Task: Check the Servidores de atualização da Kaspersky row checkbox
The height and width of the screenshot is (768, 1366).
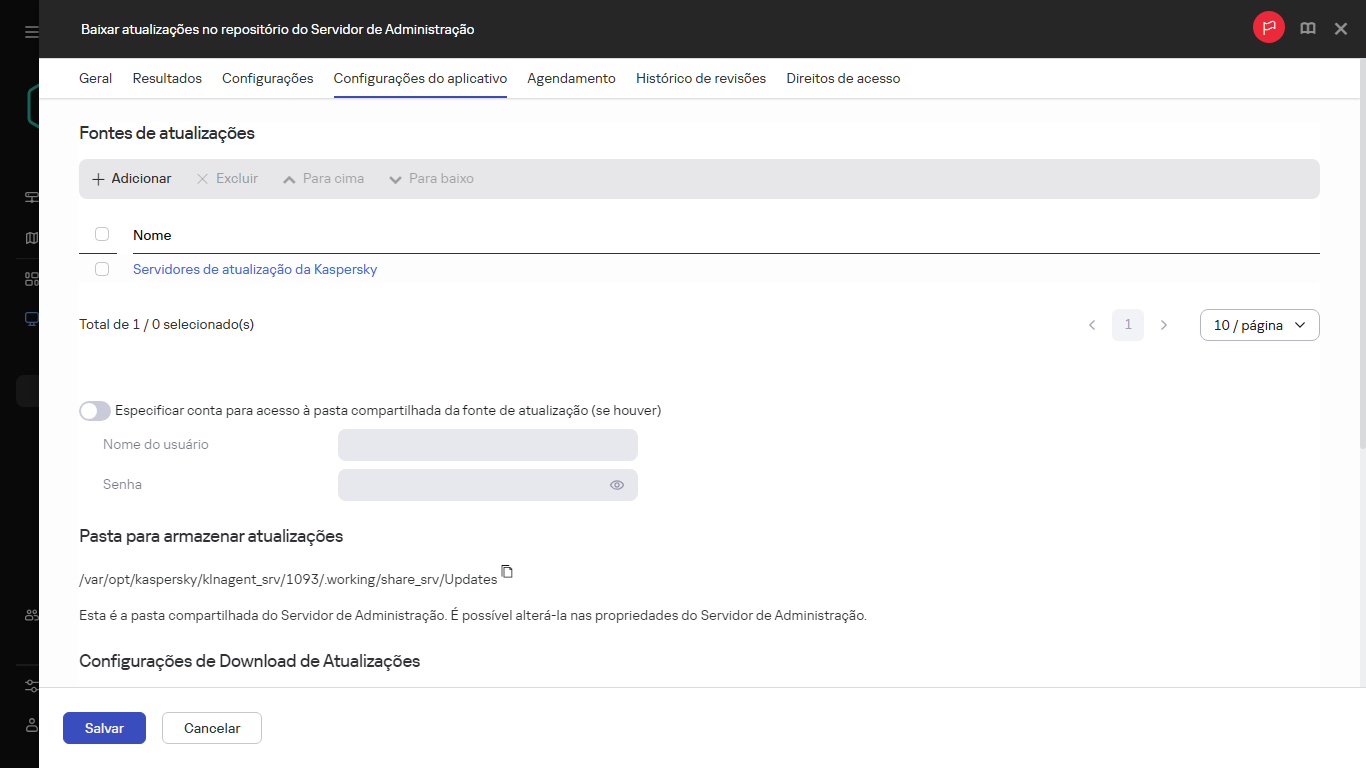Action: [x=102, y=269]
